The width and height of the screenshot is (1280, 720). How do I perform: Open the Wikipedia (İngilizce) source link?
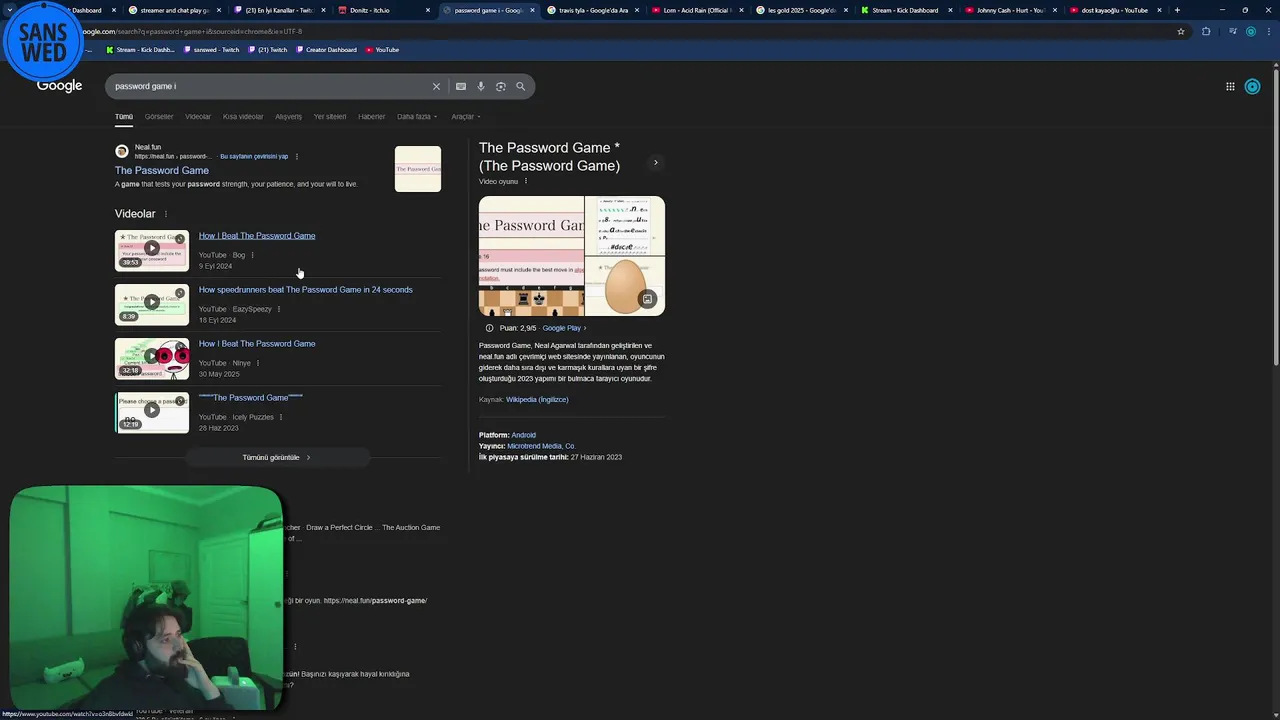pos(537,400)
